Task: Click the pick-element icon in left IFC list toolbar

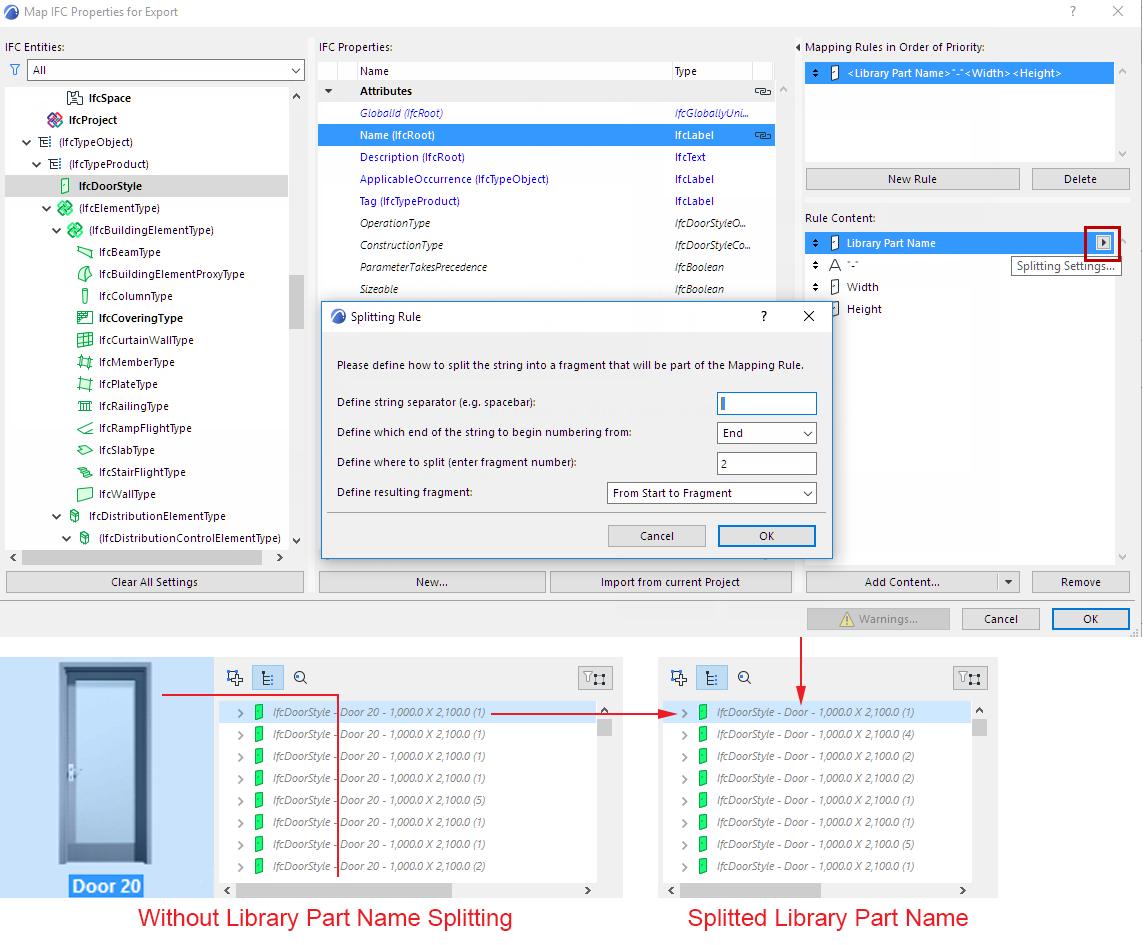Action: click(234, 678)
